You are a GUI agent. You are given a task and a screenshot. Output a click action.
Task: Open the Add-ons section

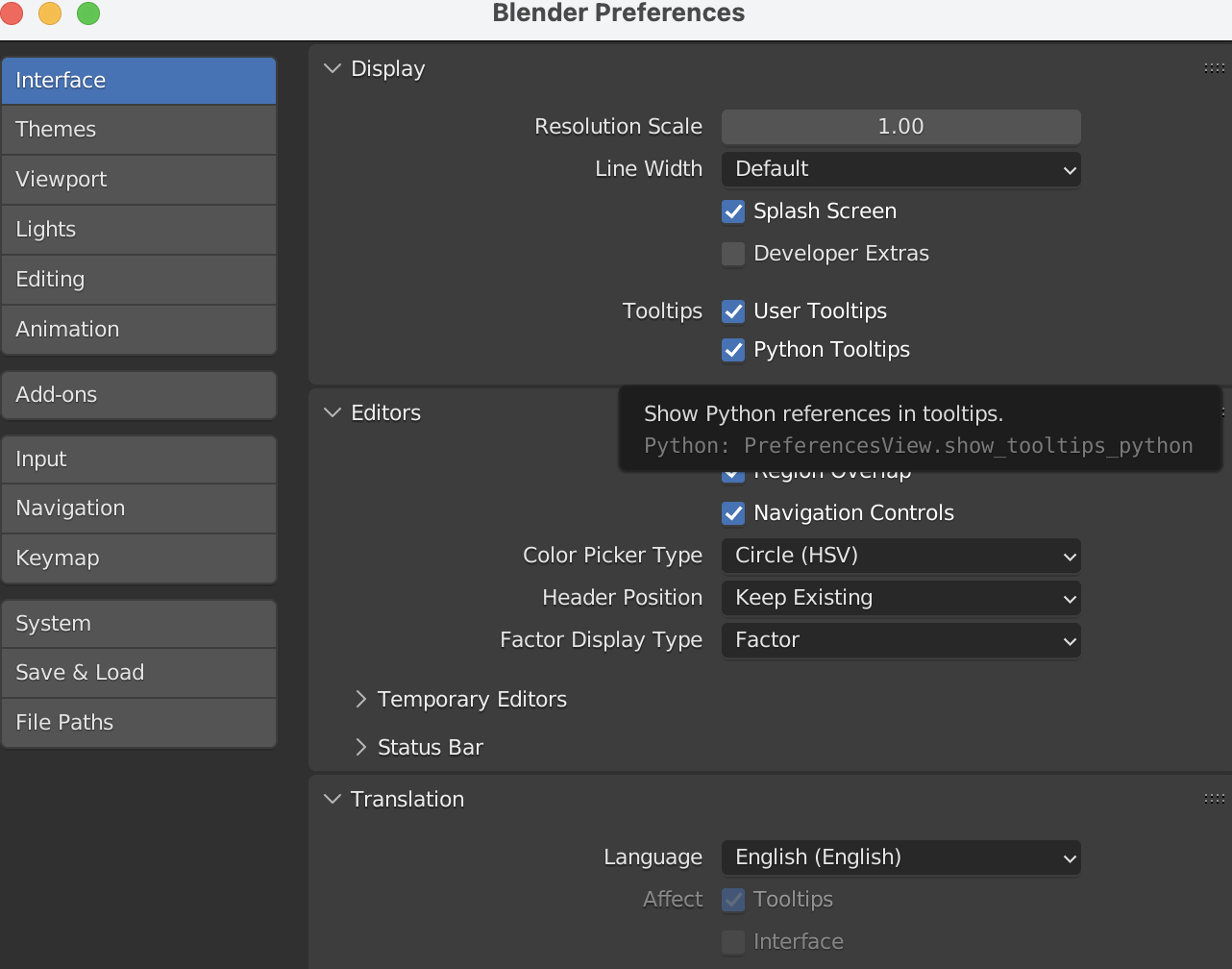click(138, 395)
